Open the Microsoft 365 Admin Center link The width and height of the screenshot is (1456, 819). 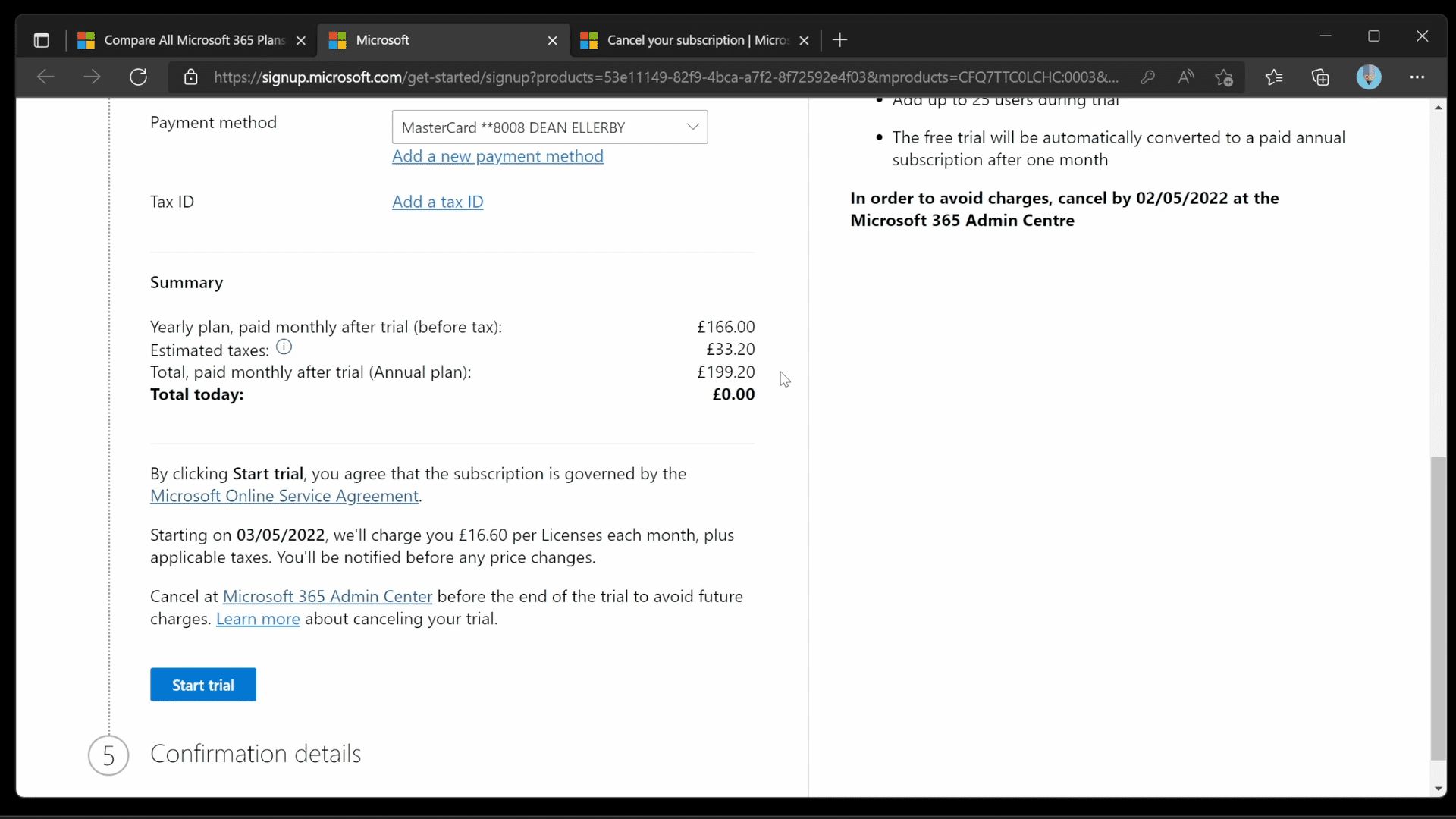328,596
